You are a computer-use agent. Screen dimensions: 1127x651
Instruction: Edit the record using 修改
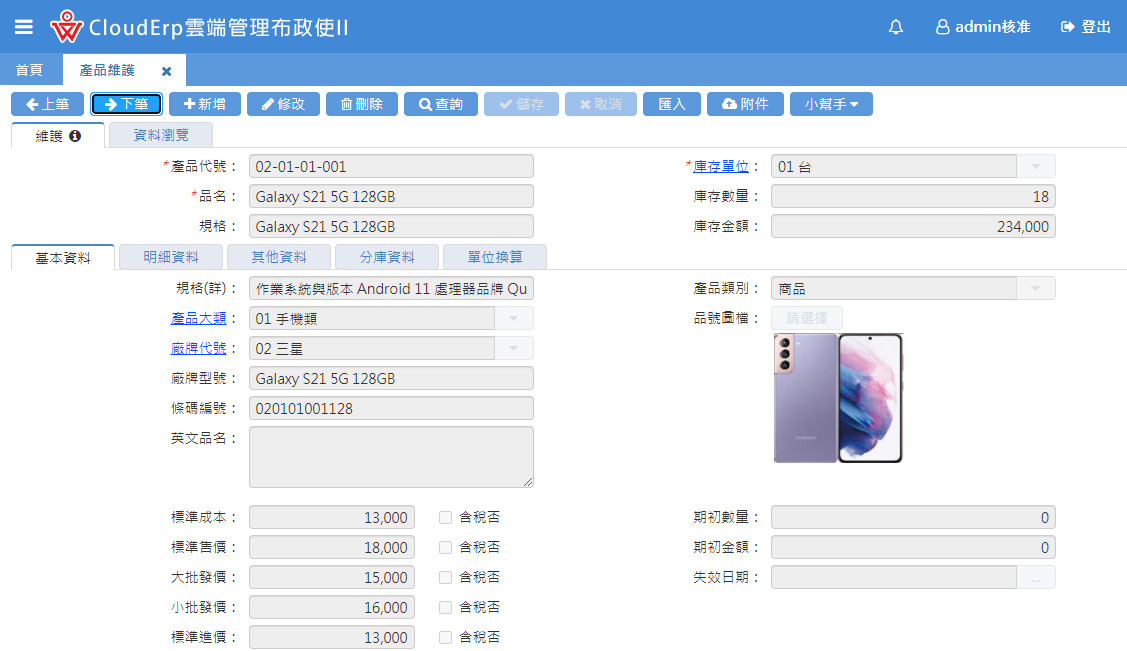(283, 104)
